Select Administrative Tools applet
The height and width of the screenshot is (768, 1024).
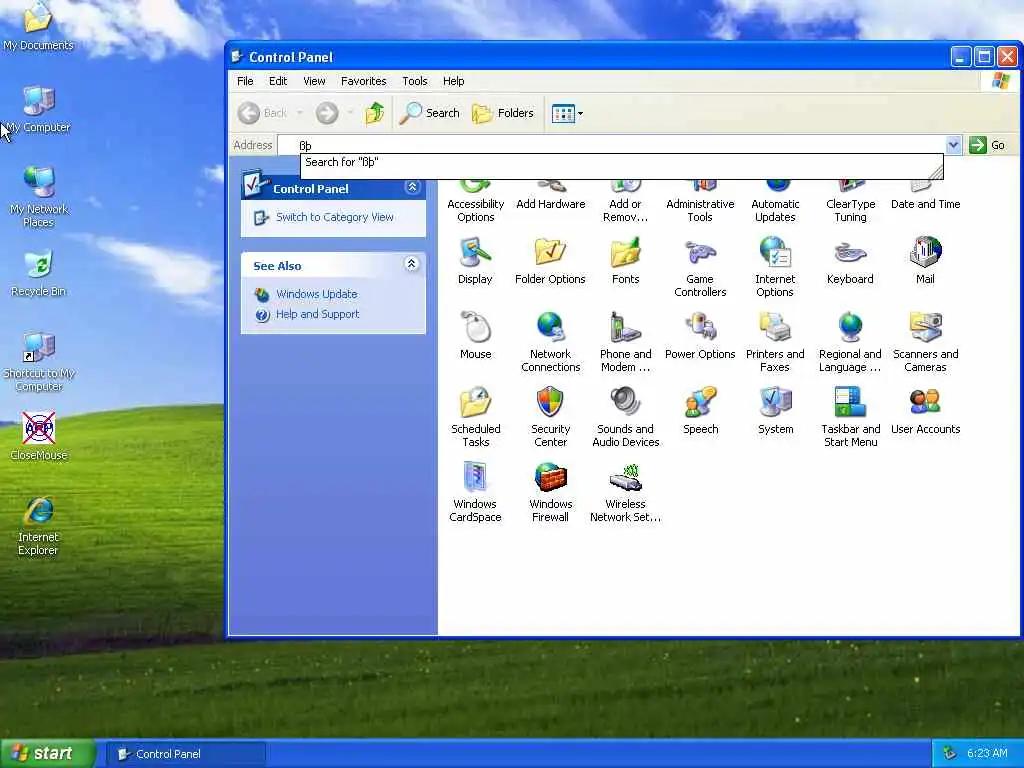point(700,203)
